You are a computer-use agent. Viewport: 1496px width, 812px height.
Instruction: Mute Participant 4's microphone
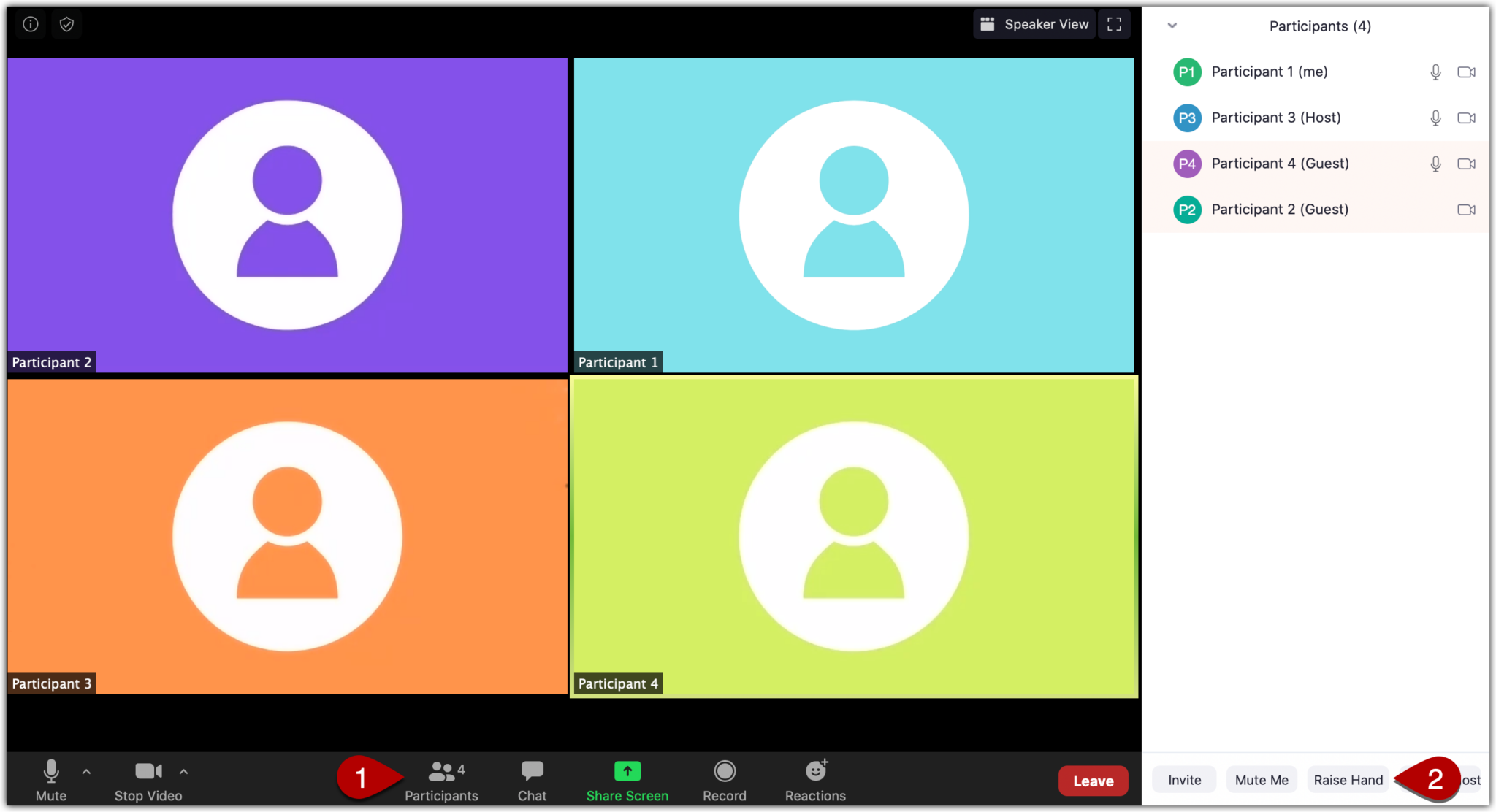(x=1435, y=164)
